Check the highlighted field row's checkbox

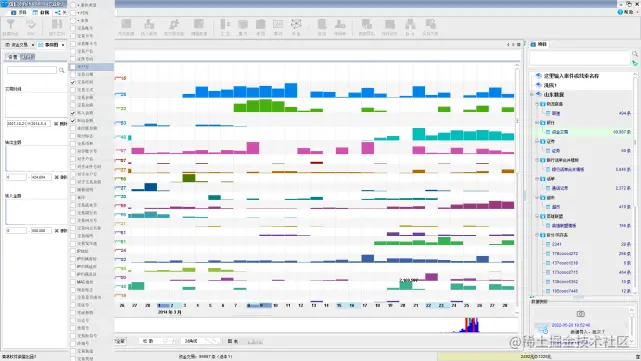pos(73,67)
